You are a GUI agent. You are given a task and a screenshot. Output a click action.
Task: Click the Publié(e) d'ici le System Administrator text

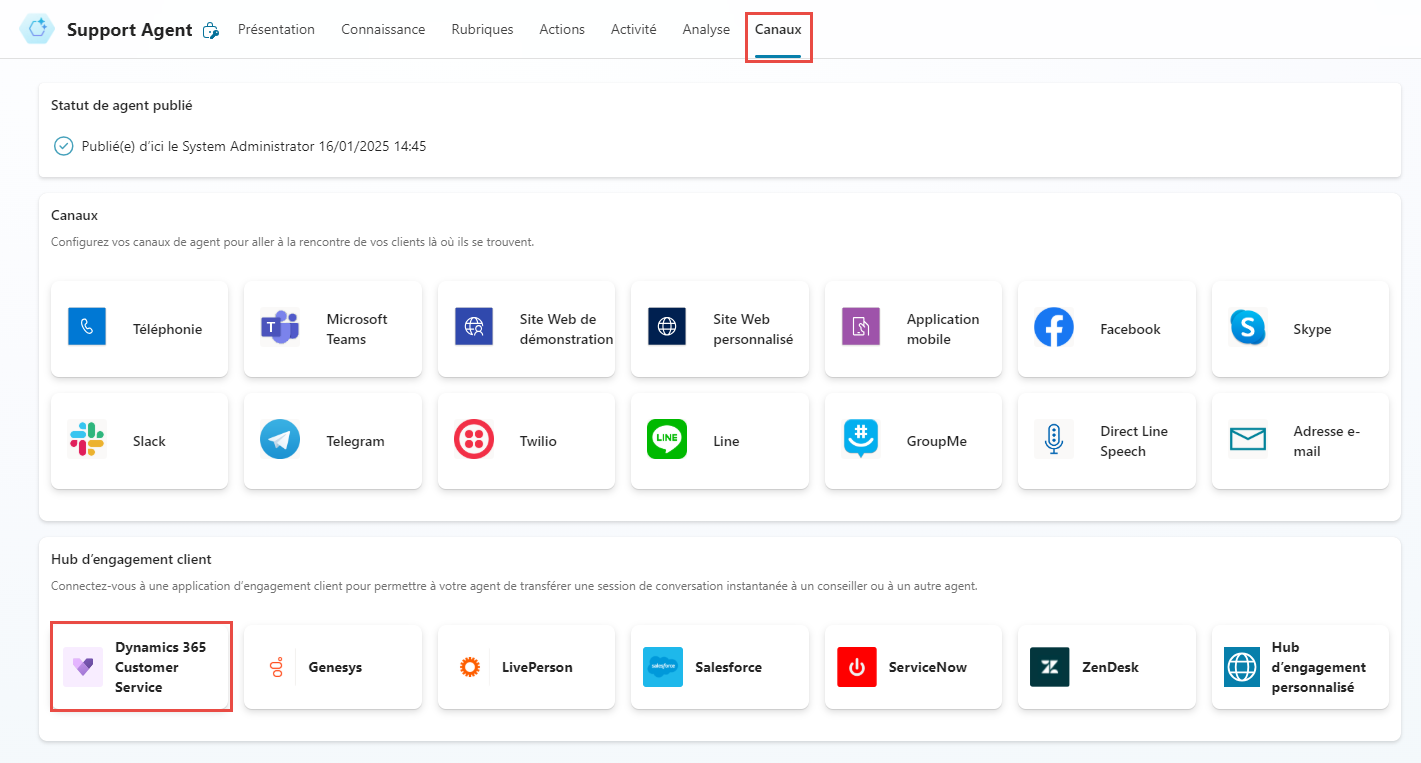pyautogui.click(x=254, y=146)
